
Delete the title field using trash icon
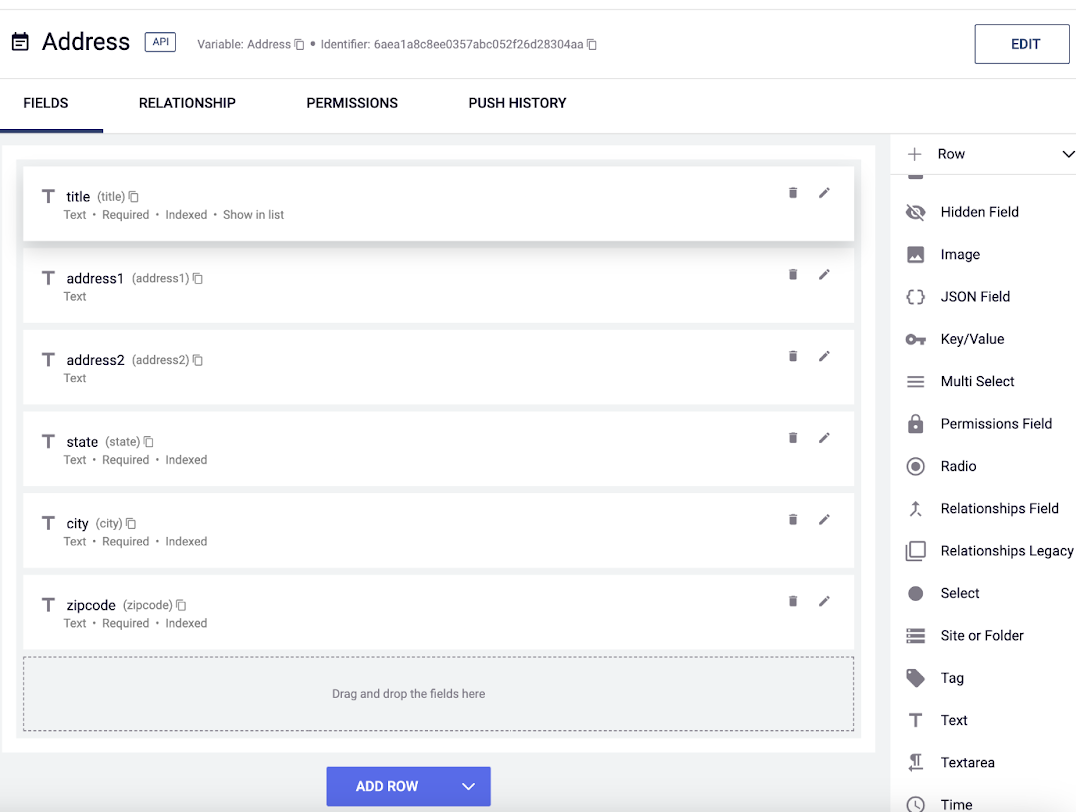pyautogui.click(x=793, y=193)
